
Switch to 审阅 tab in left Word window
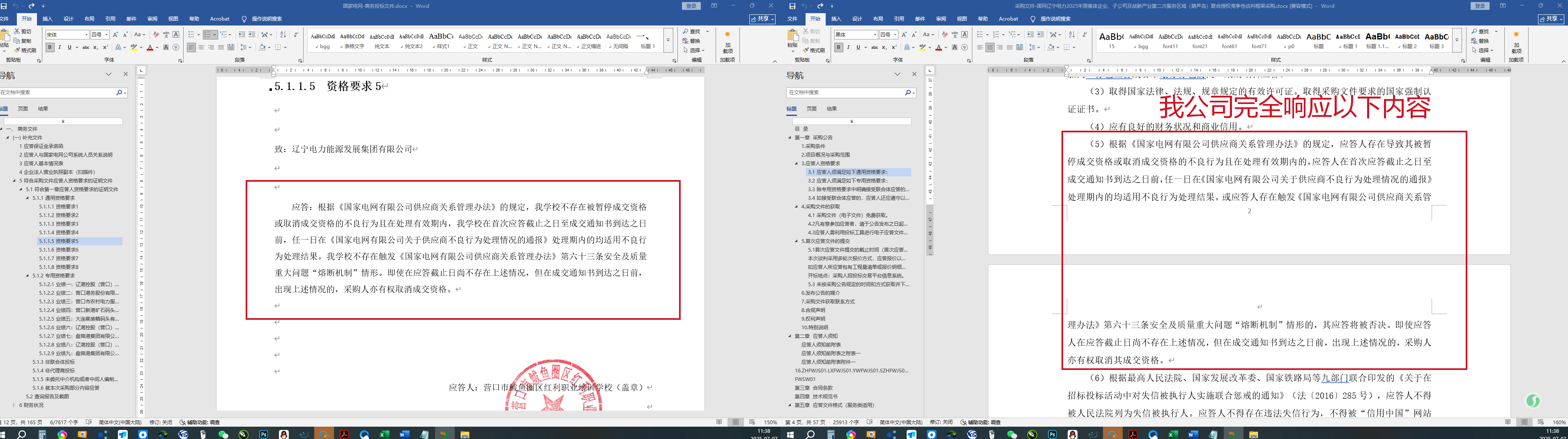point(152,19)
